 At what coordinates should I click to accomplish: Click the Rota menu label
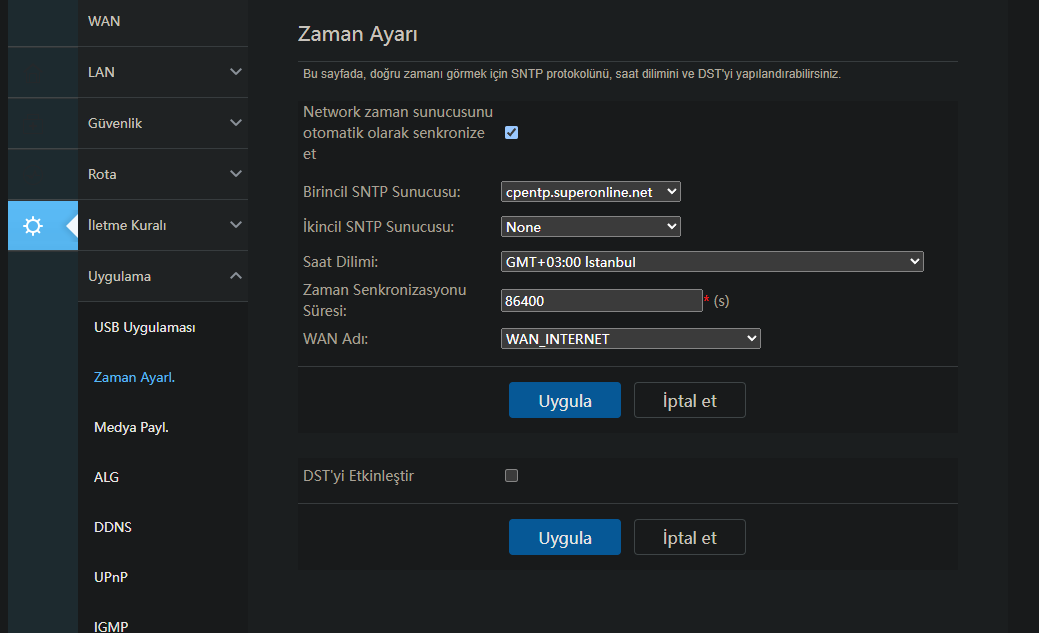pyautogui.click(x=102, y=174)
